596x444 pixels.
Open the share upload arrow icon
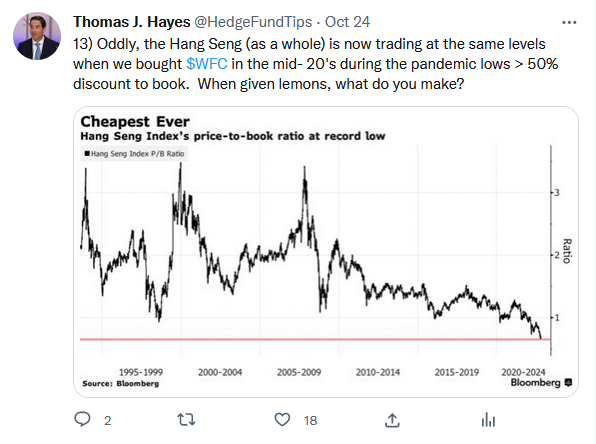click(392, 420)
